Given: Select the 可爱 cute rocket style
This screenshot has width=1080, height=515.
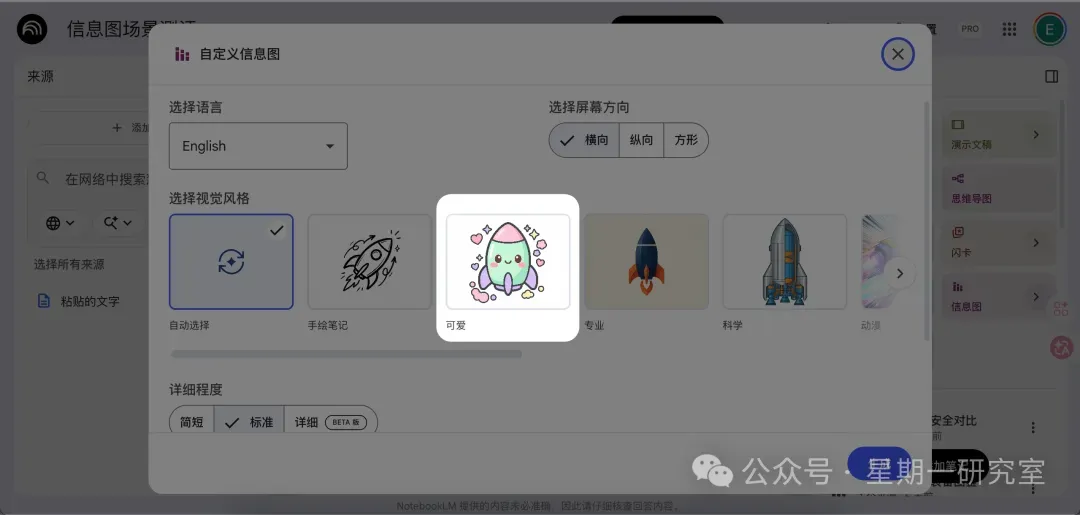Looking at the screenshot, I should [x=508, y=262].
